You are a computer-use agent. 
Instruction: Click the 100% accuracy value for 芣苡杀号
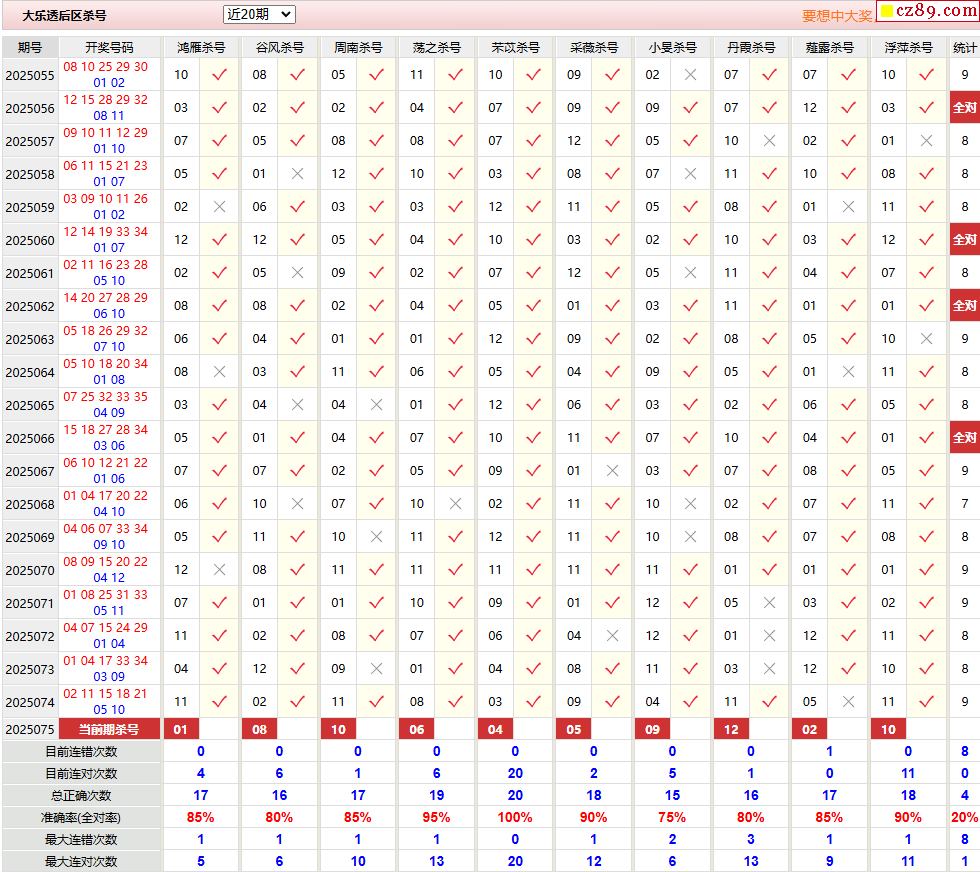click(515, 818)
